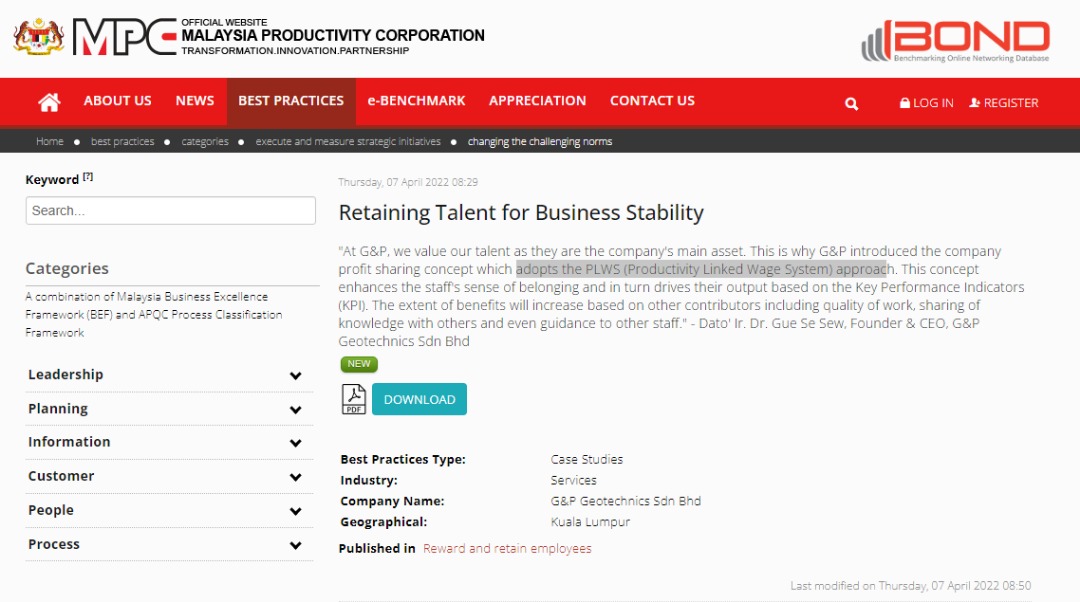Open the Reward and retain employees link
The height and width of the screenshot is (602, 1080).
coord(507,549)
